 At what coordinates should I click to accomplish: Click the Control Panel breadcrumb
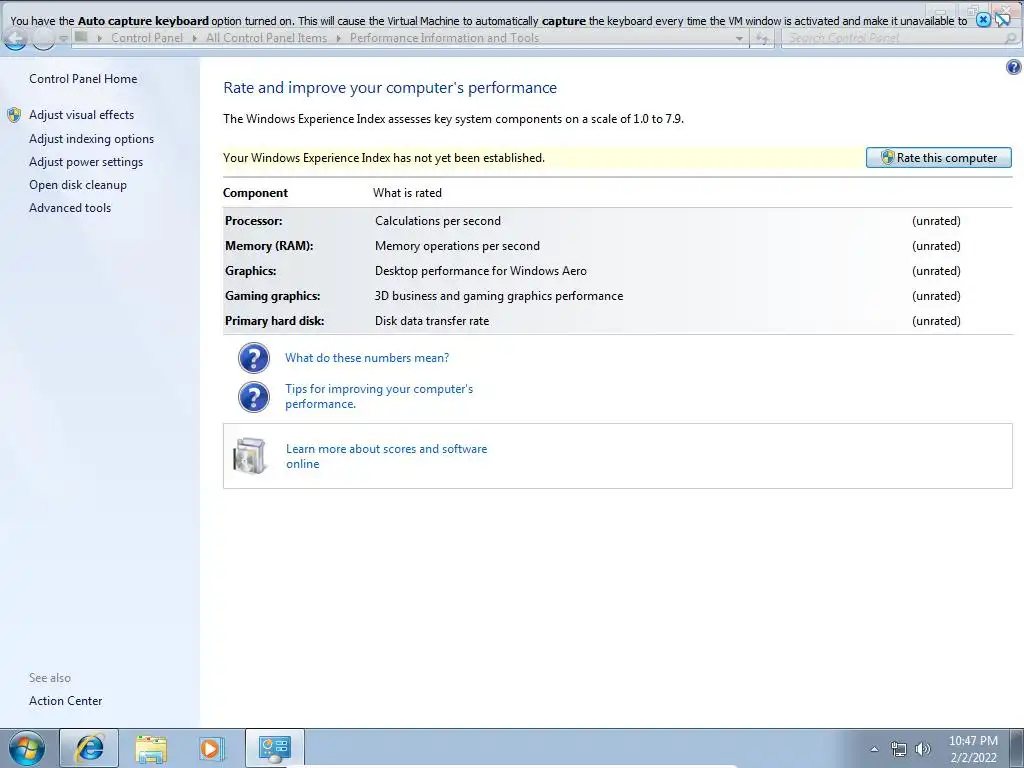(x=147, y=38)
